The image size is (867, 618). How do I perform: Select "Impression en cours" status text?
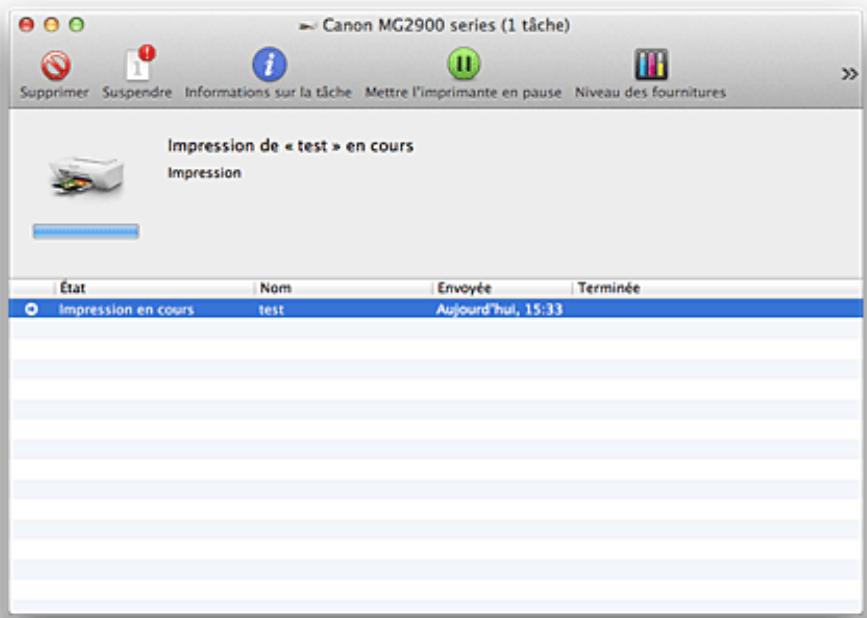pos(126,310)
